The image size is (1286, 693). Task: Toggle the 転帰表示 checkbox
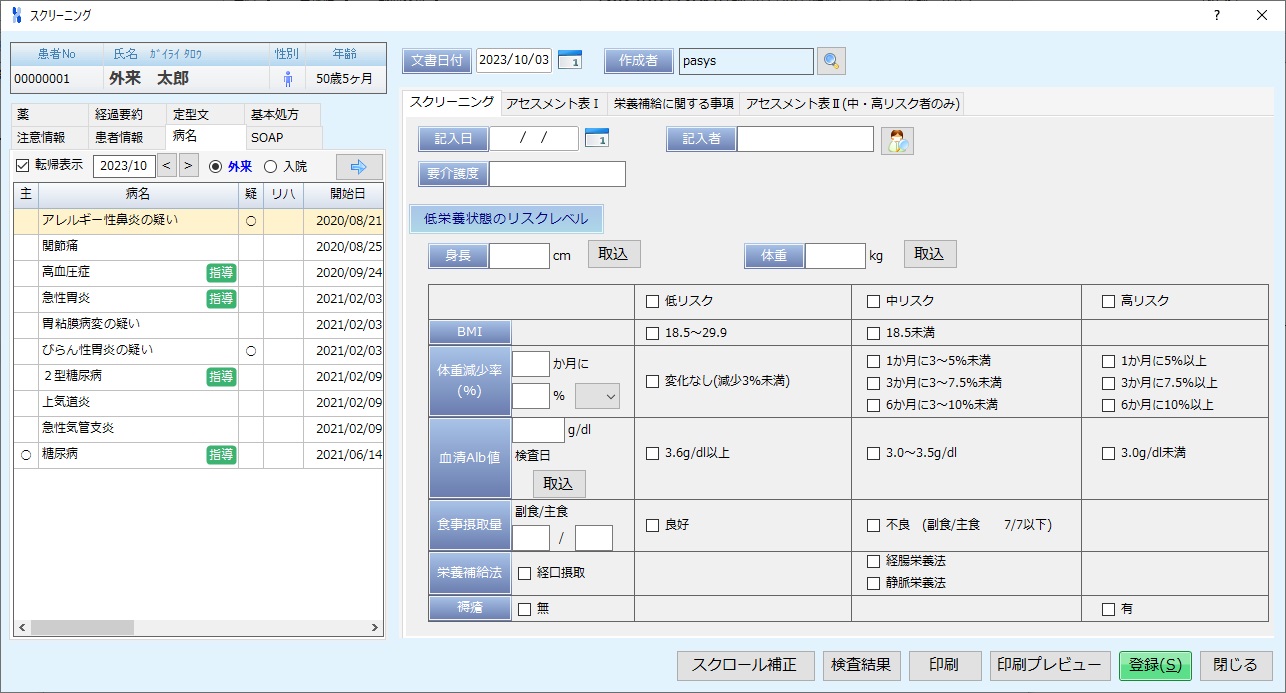click(22, 166)
